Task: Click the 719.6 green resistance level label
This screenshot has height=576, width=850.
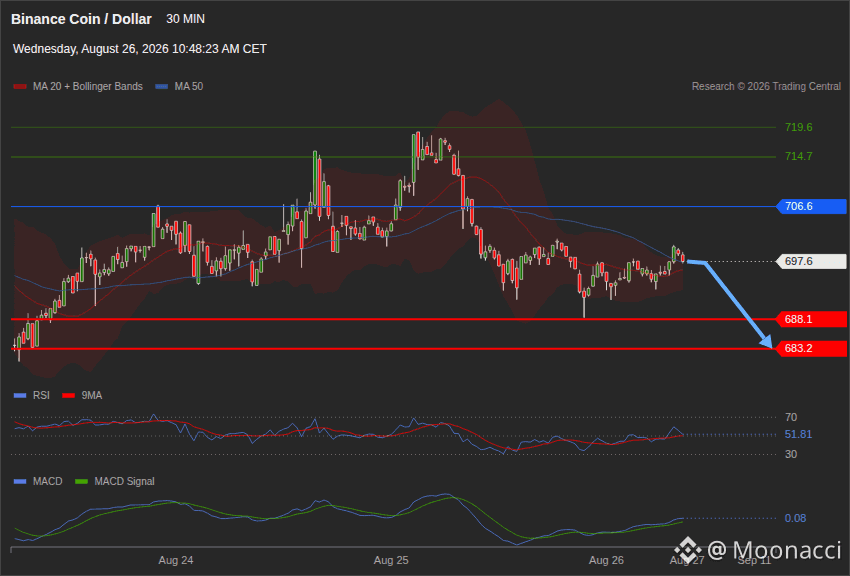Action: point(799,127)
